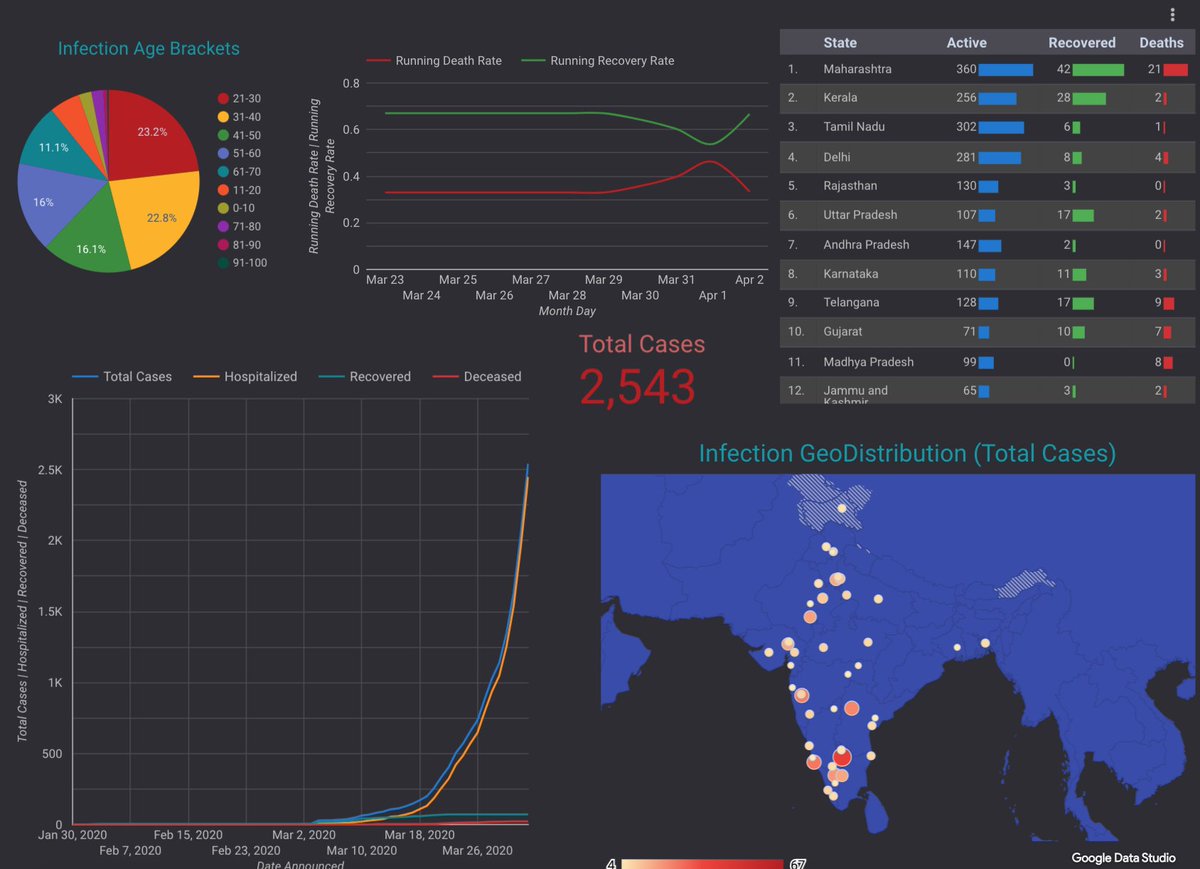Click the 31-40 age legend swatch

(223, 116)
